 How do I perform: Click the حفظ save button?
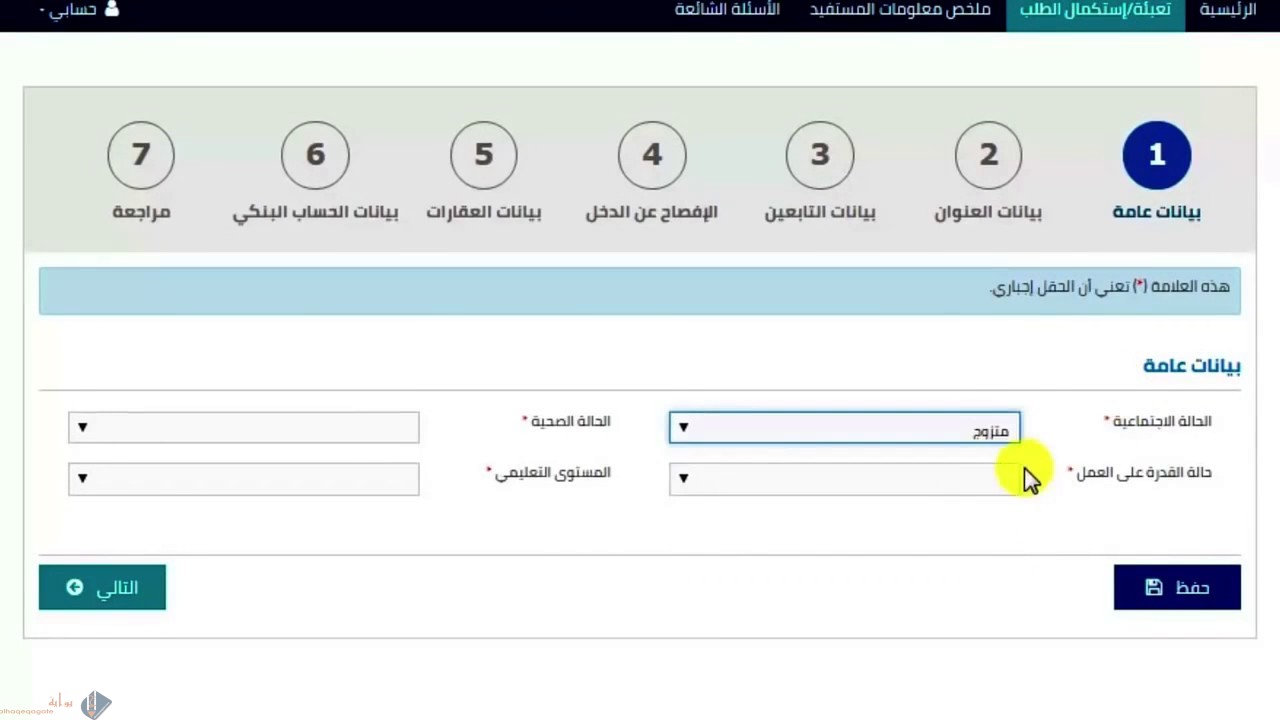pyautogui.click(x=1177, y=587)
